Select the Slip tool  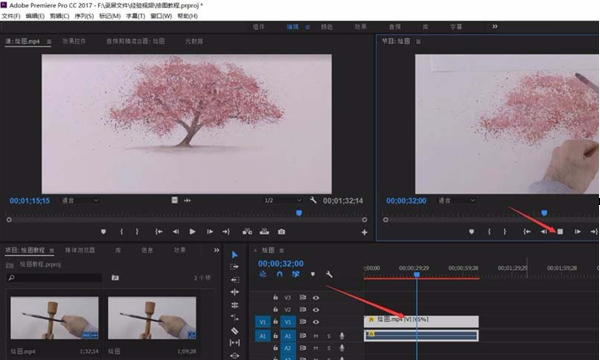(235, 343)
